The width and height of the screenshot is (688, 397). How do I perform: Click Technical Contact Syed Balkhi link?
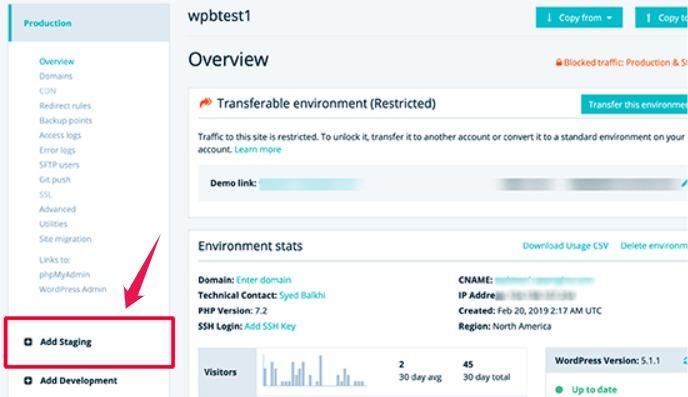pos(302,295)
